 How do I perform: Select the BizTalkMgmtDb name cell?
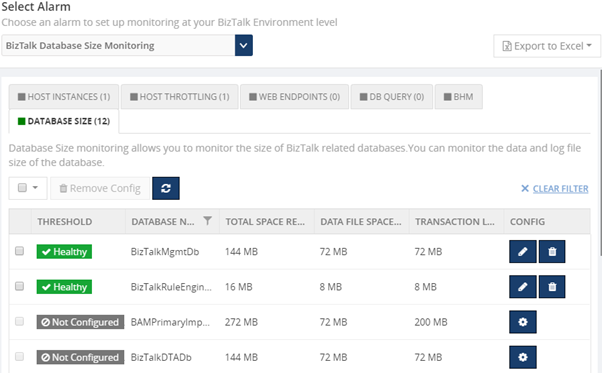pos(165,252)
